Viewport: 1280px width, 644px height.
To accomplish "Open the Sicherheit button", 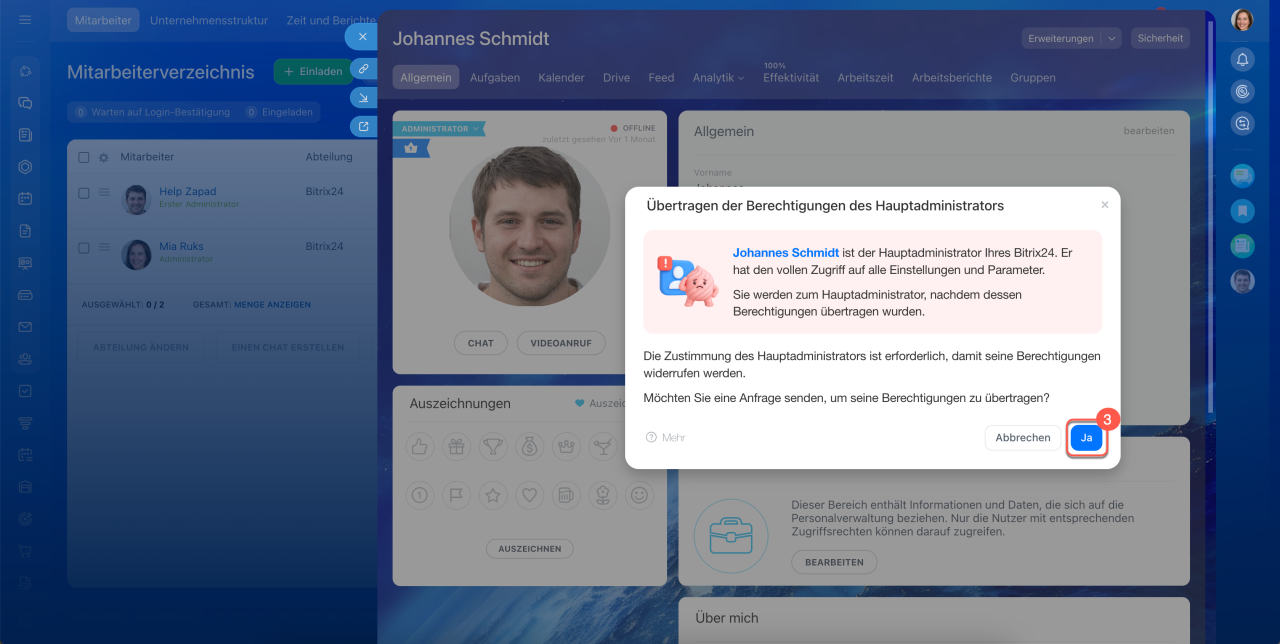I will click(1160, 38).
